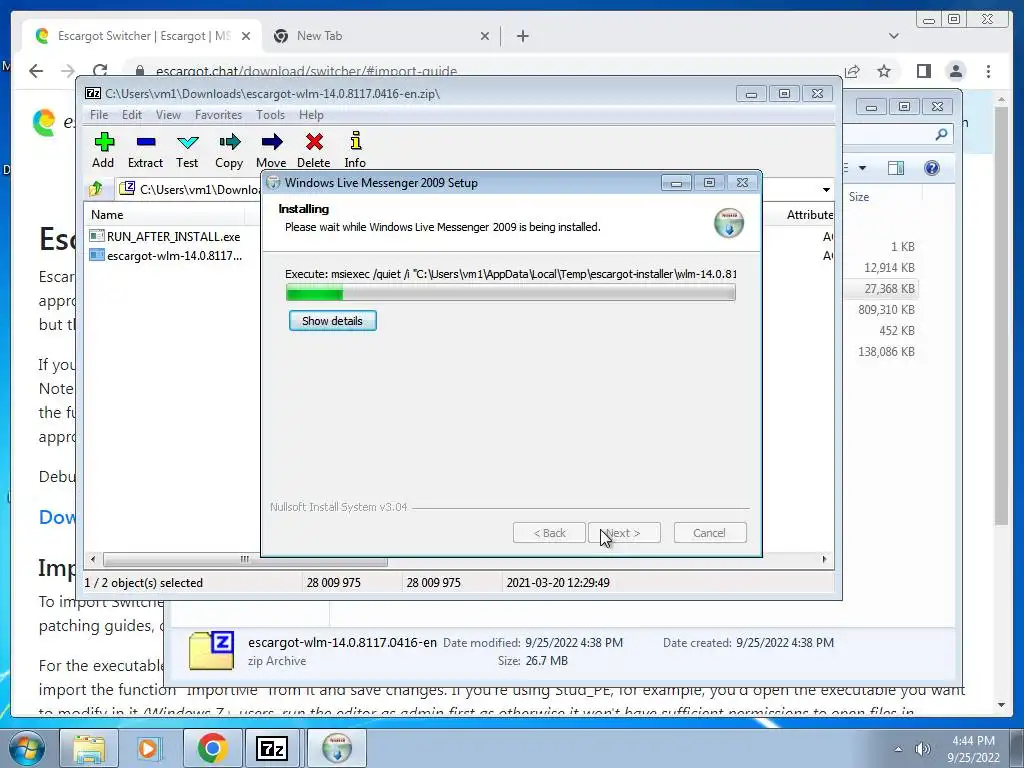Click the Cancel button in Setup
The height and width of the screenshot is (768, 1024).
[x=710, y=533]
